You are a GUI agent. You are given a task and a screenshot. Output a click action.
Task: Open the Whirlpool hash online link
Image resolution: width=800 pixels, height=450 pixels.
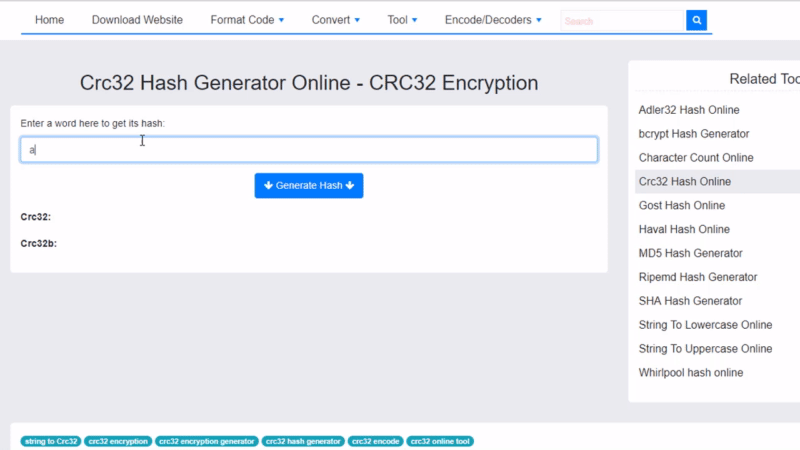690,373
